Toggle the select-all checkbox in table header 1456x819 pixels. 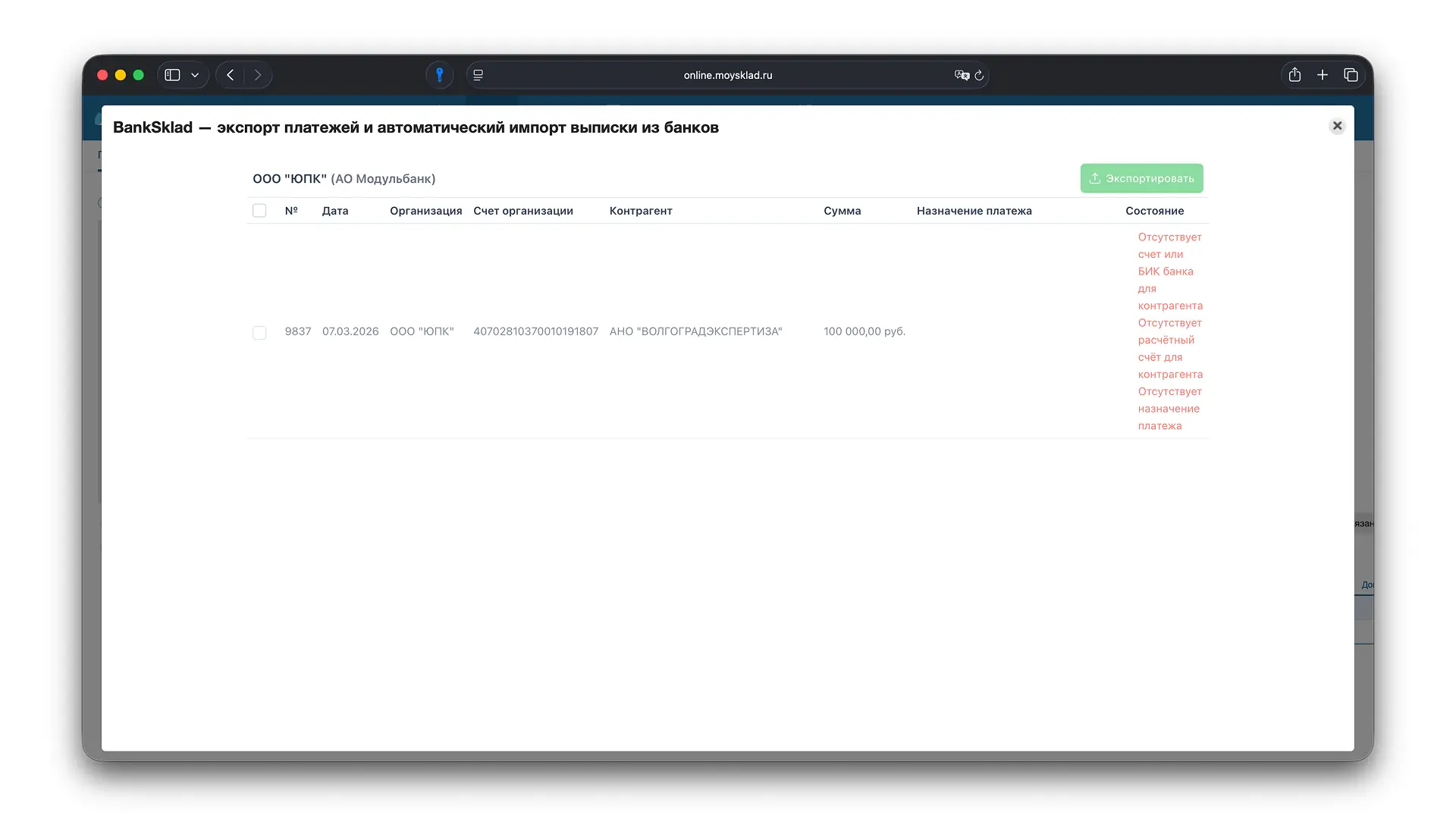tap(259, 211)
